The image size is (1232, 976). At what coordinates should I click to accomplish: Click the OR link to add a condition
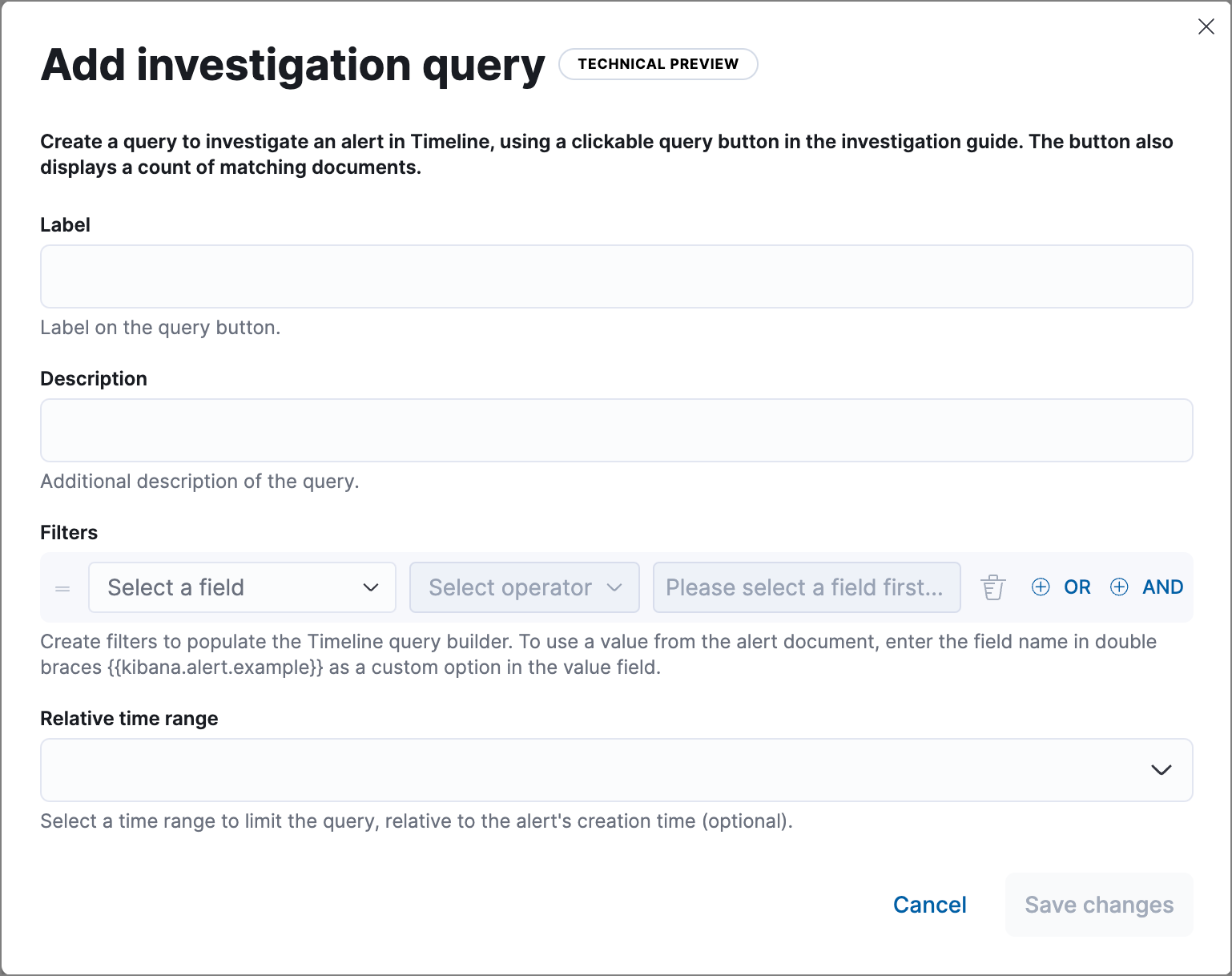pos(1077,587)
